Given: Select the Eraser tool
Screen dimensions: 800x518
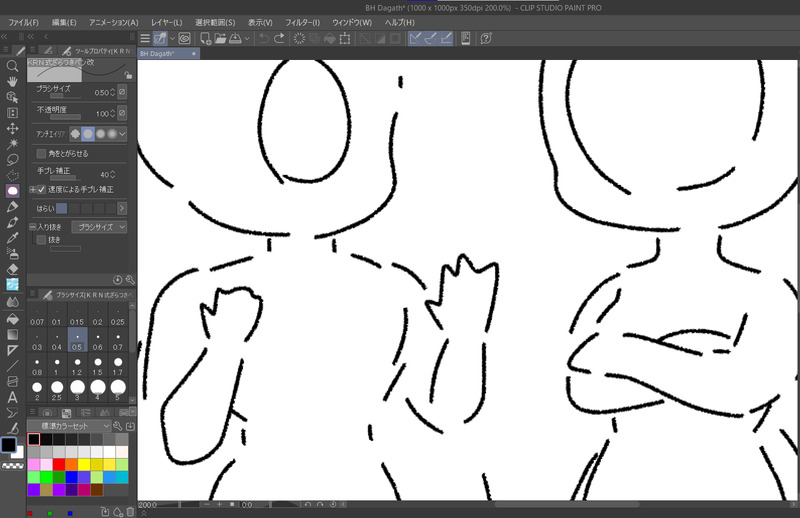Looking at the screenshot, I should (12, 269).
